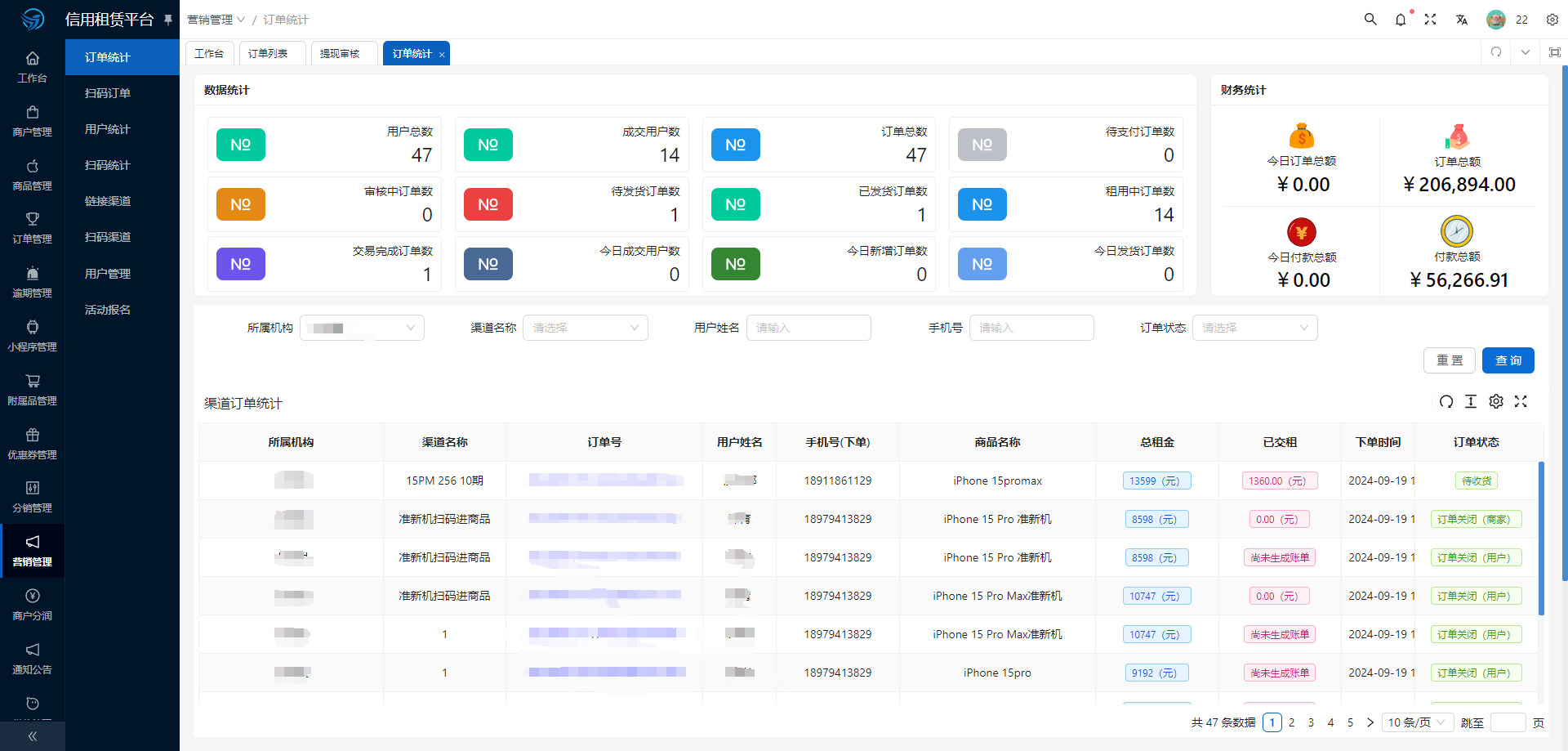The width and height of the screenshot is (1568, 751).
Task: Toggle fullscreen from the header icon
Action: point(1430,20)
